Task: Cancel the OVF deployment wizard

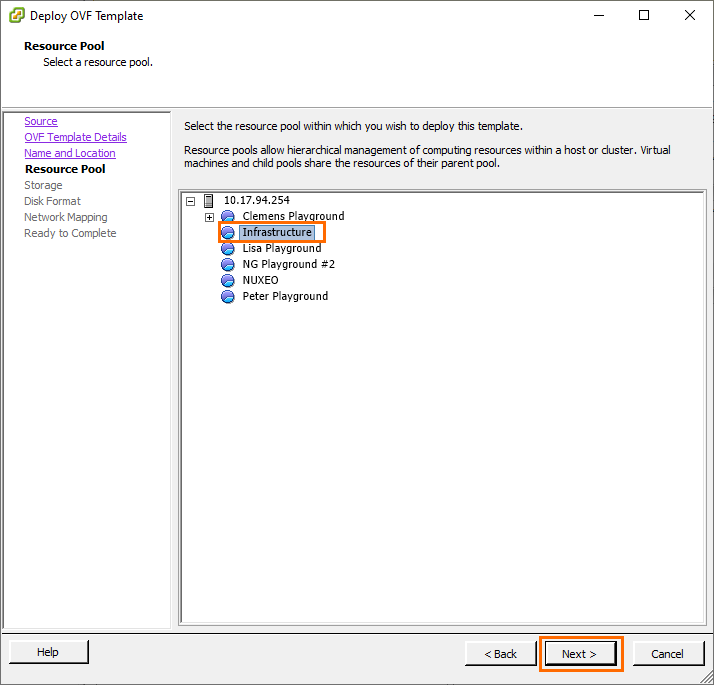Action: (x=667, y=654)
